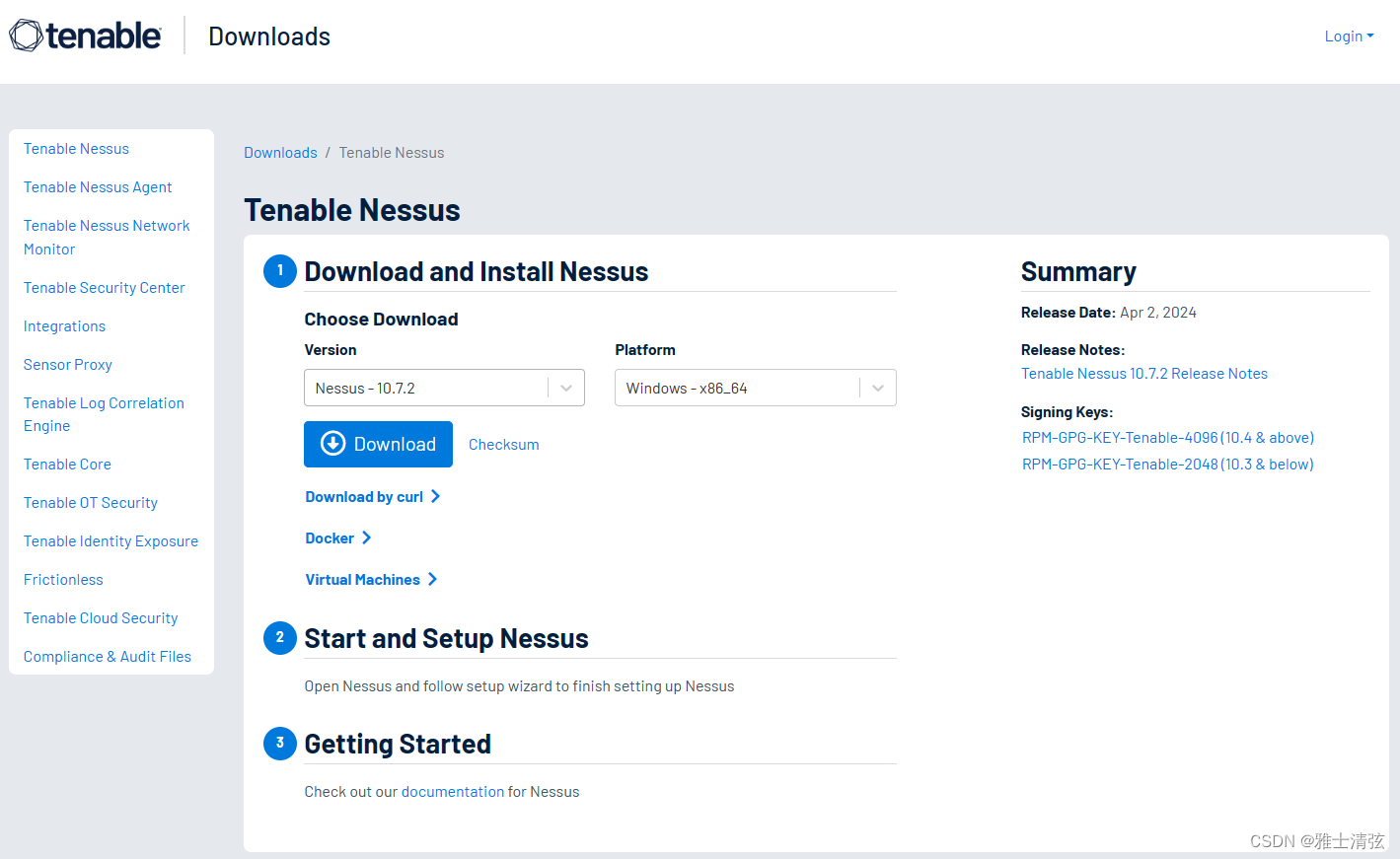The height and width of the screenshot is (859, 1400).
Task: Click the Release Date Apr 2, 2024 text
Action: tap(1109, 313)
